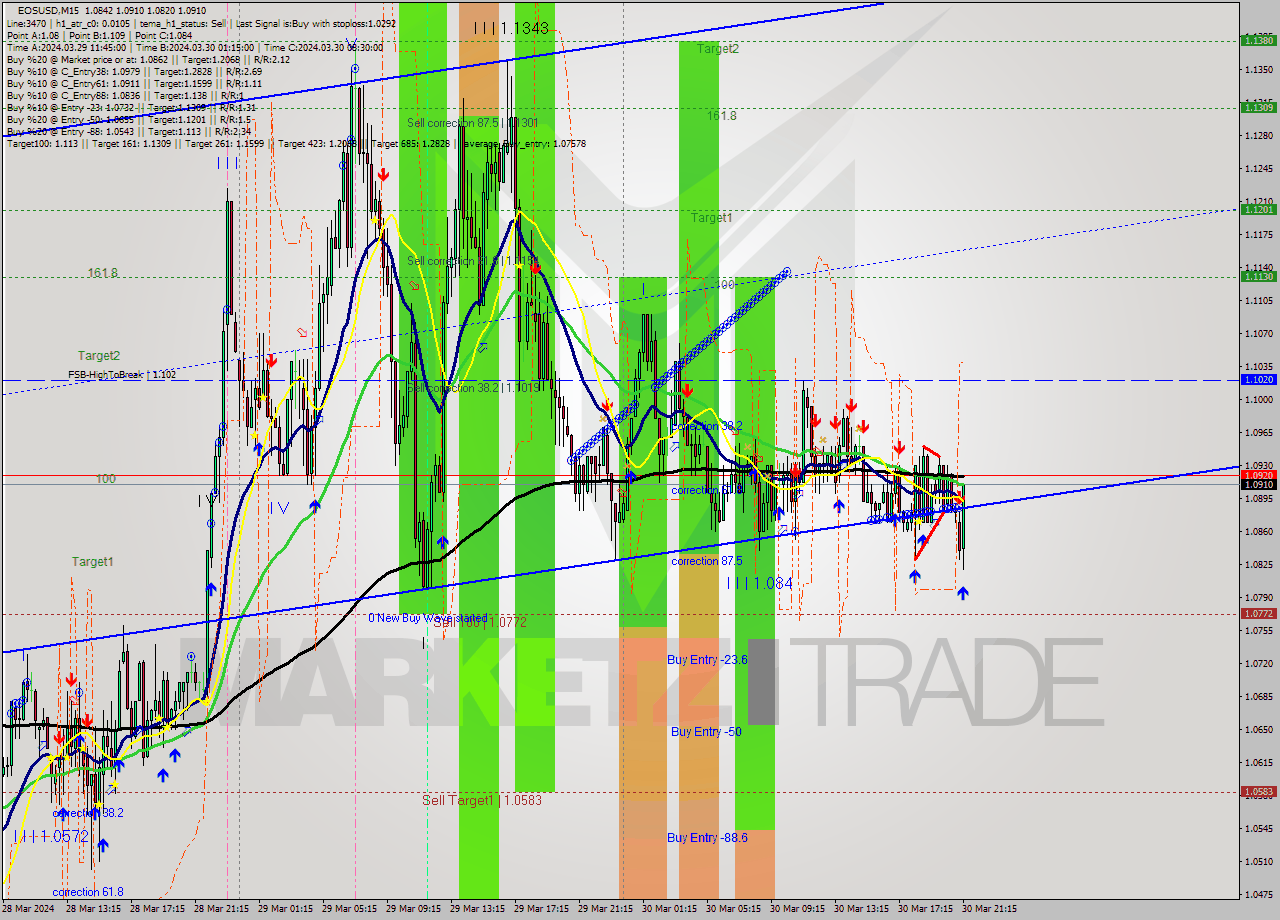Click the red 1.0920 price tag
This screenshot has width=1280, height=920.
tap(1257, 475)
